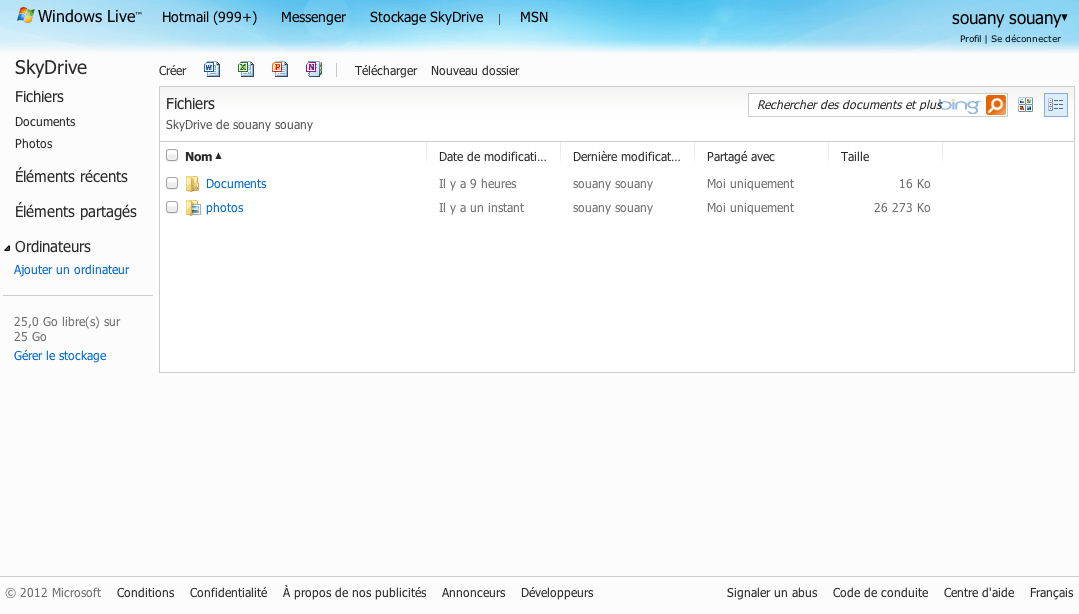Screen dimensions: 1079x614
Task: Click Signaler un abus link
Action: 772,593
